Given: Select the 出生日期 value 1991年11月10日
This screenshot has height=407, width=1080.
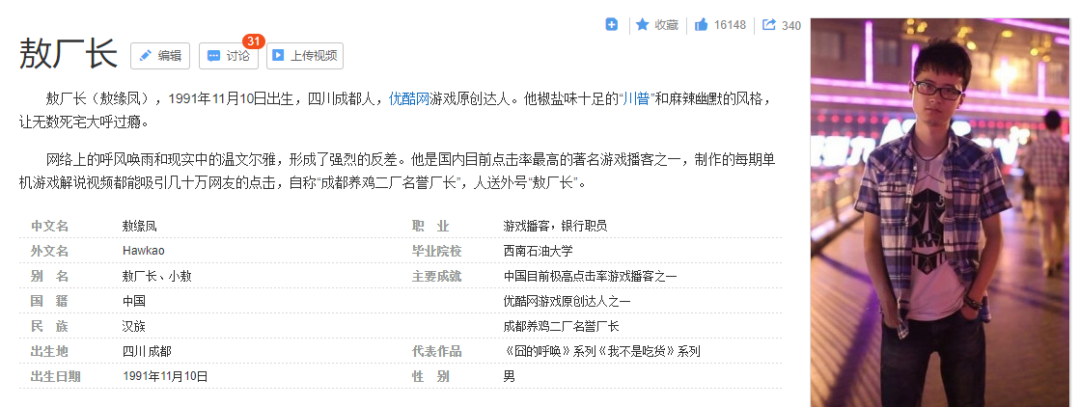Looking at the screenshot, I should pyautogui.click(x=165, y=376).
